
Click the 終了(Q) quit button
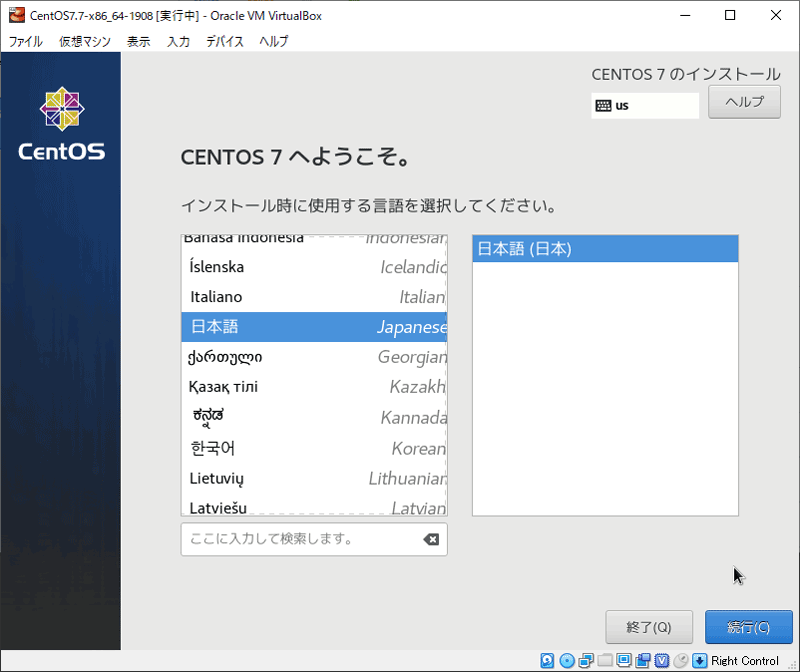(x=649, y=627)
